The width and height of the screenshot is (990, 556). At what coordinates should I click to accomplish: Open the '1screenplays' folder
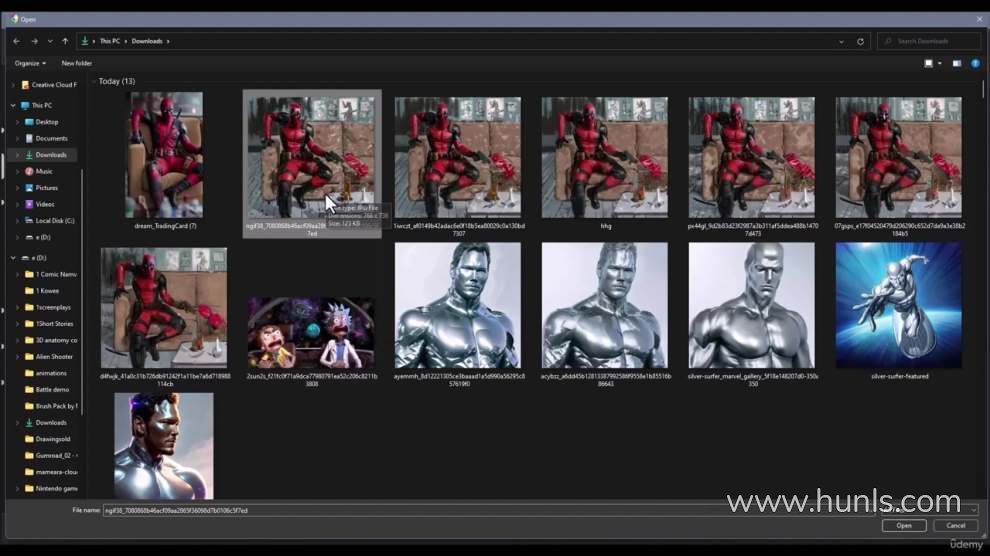[48, 307]
